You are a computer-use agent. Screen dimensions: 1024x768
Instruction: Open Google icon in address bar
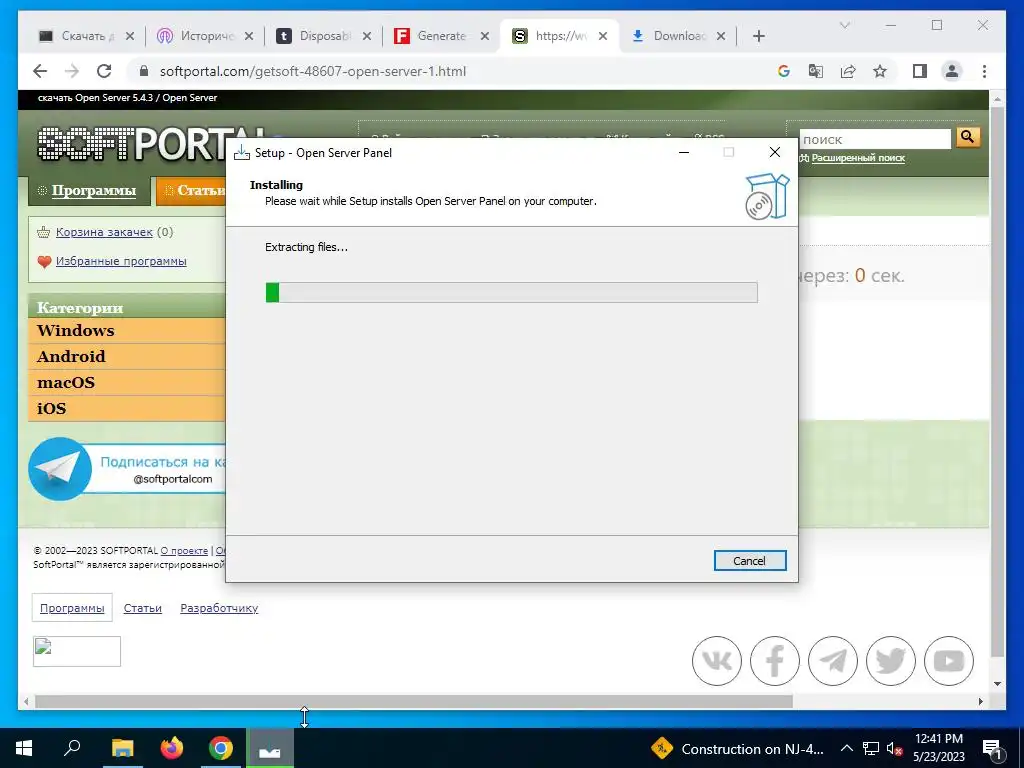[x=784, y=71]
